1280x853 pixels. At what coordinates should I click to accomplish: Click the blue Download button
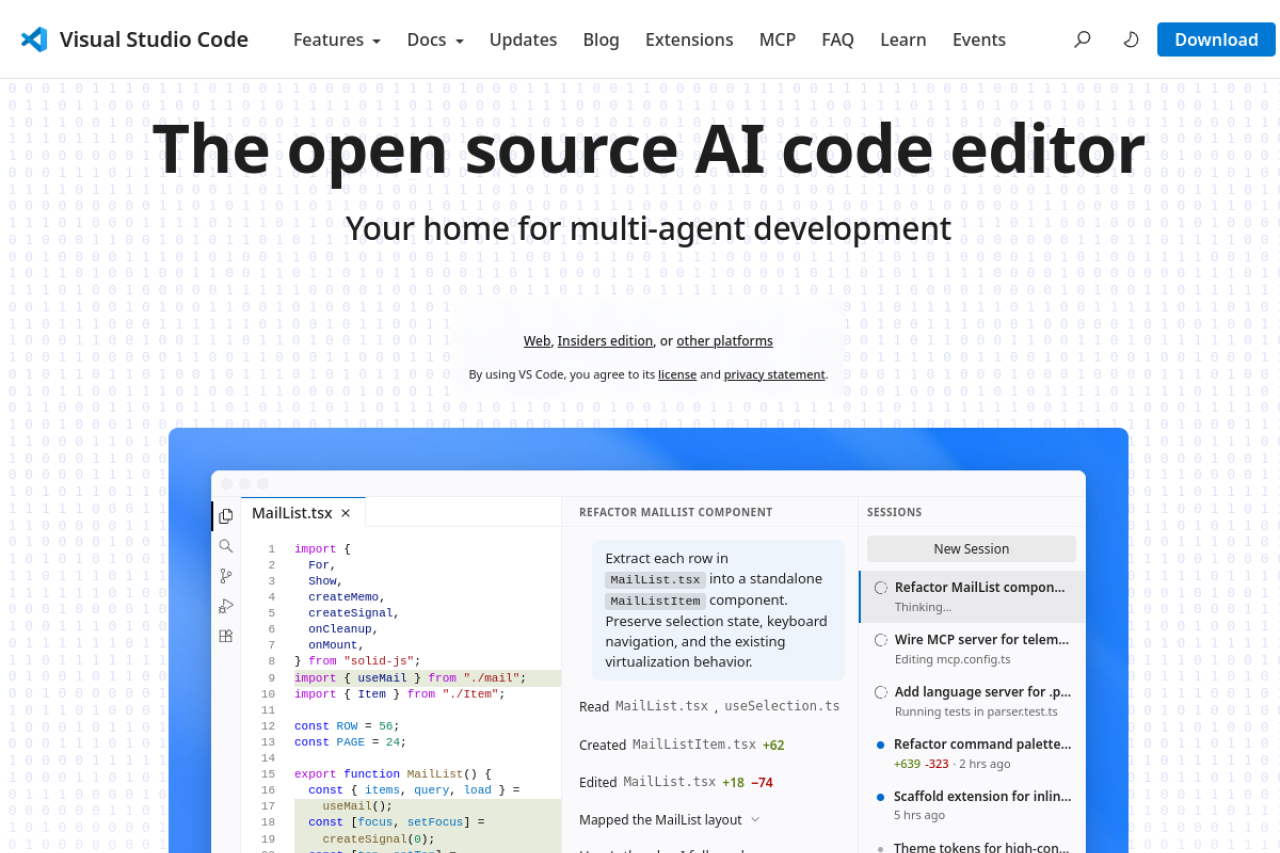click(x=1216, y=40)
